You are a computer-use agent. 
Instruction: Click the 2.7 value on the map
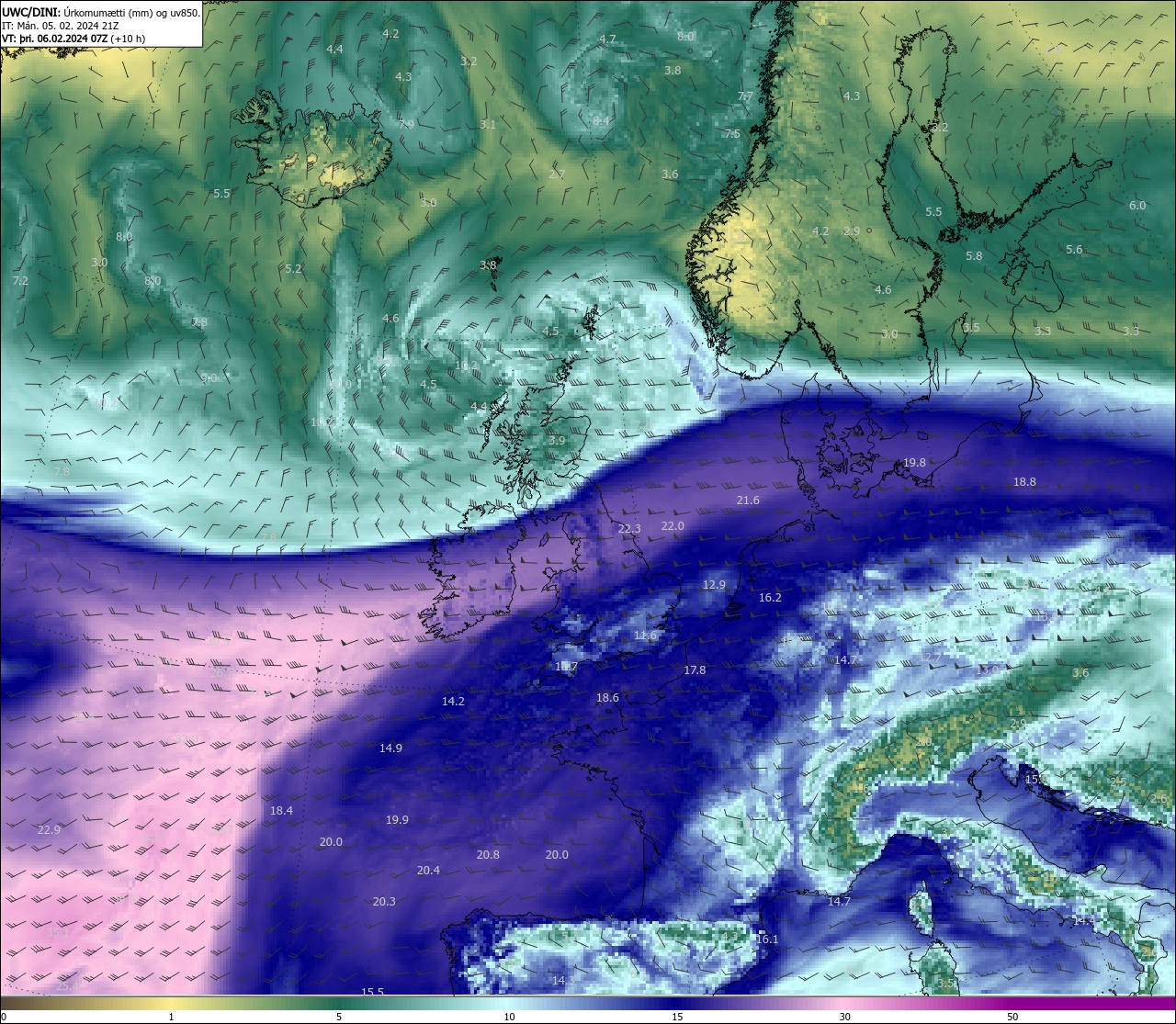[557, 174]
